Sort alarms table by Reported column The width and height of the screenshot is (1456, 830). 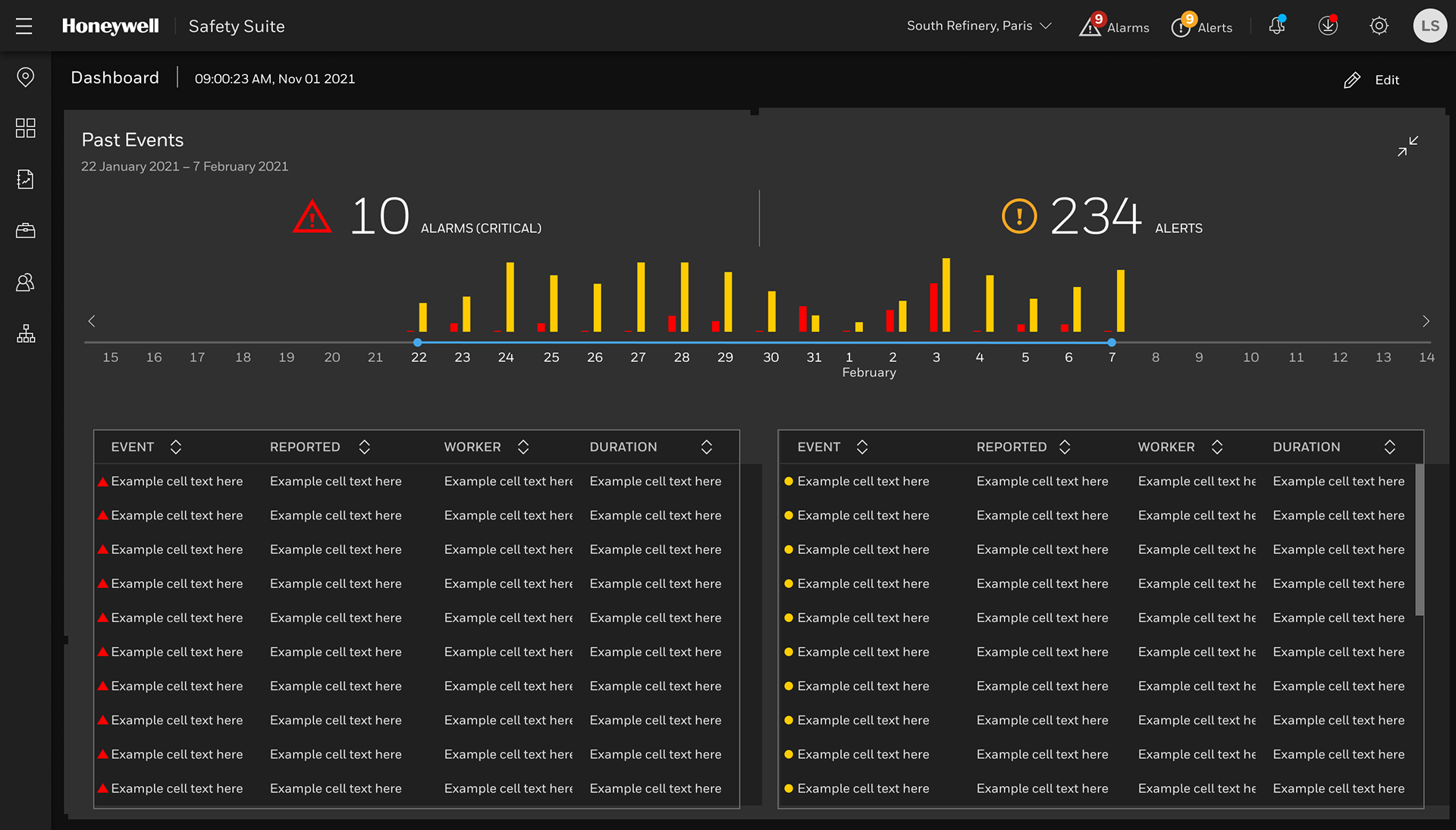[364, 447]
